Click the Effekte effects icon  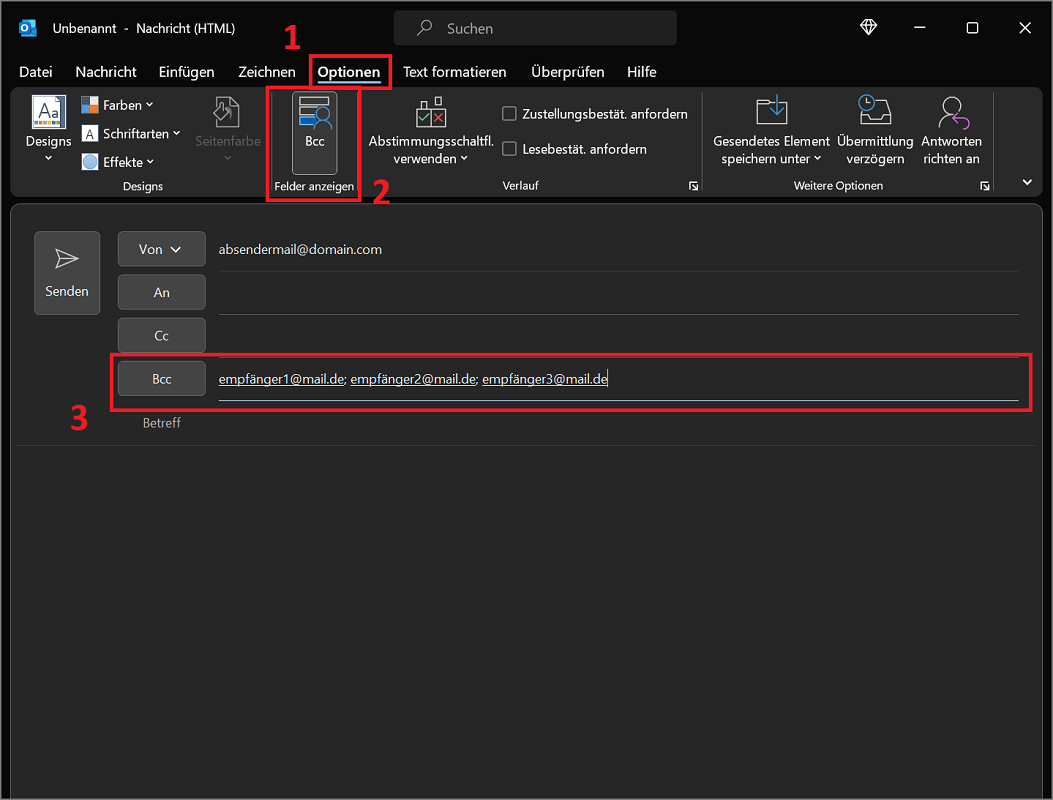tap(90, 162)
